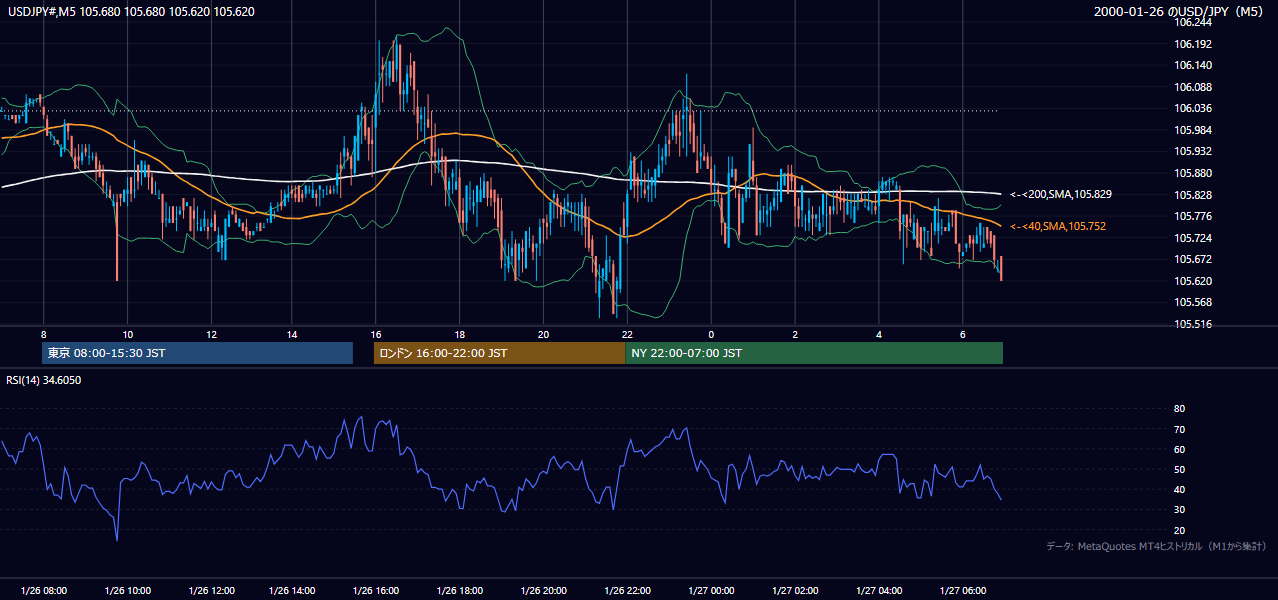Click the 105.724 price axis label
The image size is (1278, 600).
tap(1194, 238)
